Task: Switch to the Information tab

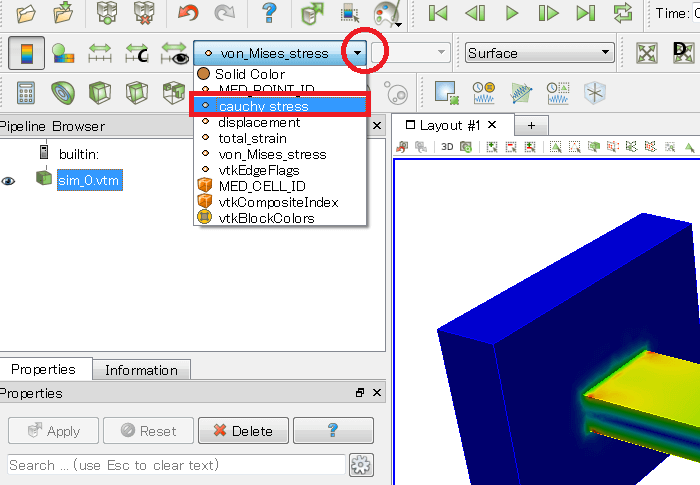Action: (141, 370)
